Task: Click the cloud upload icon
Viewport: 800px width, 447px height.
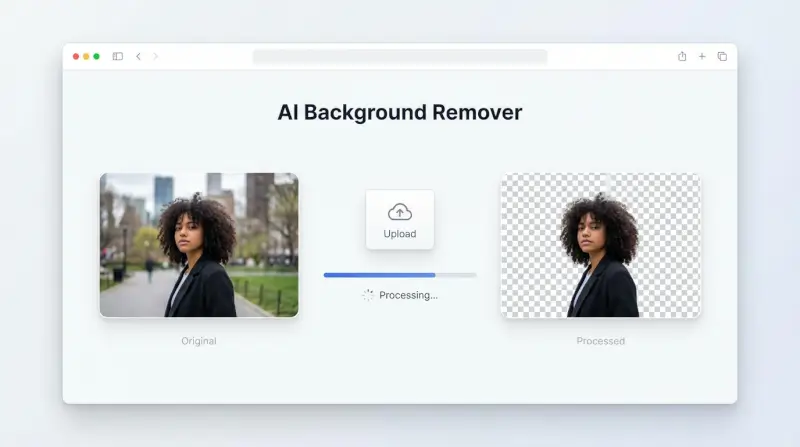Action: coord(399,212)
